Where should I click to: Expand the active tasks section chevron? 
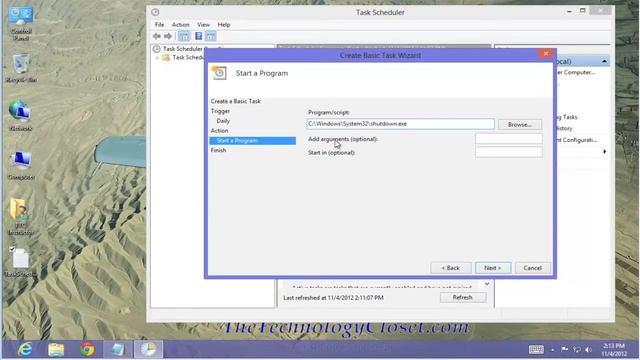point(487,284)
